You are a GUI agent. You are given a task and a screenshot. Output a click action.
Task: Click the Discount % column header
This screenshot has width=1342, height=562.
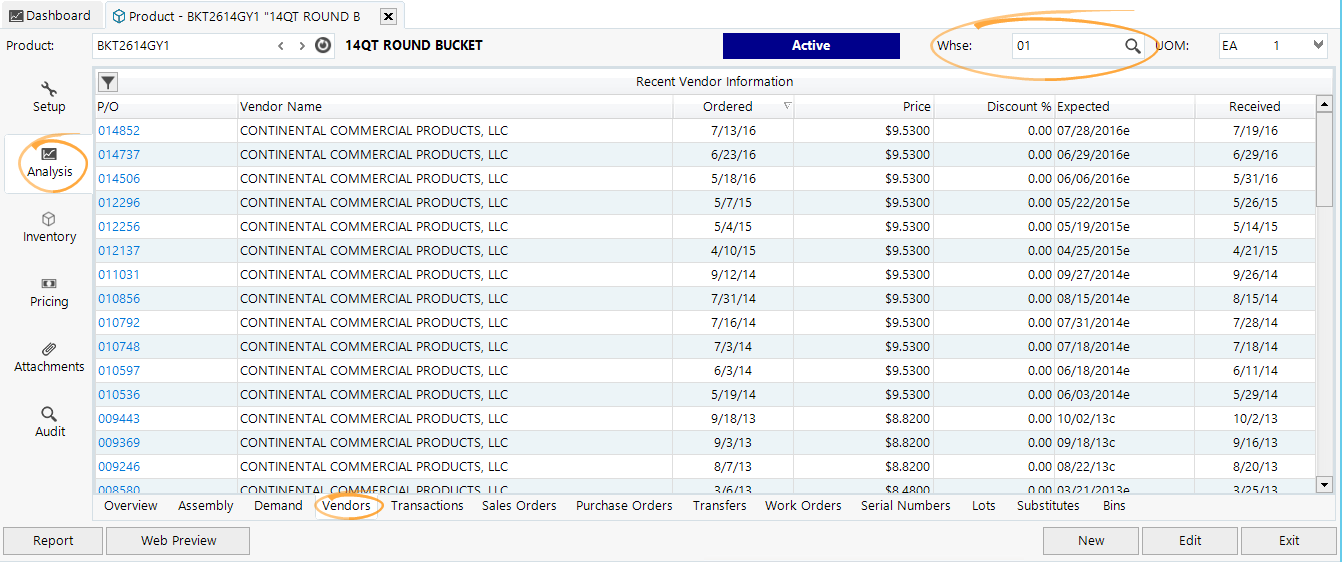point(994,106)
